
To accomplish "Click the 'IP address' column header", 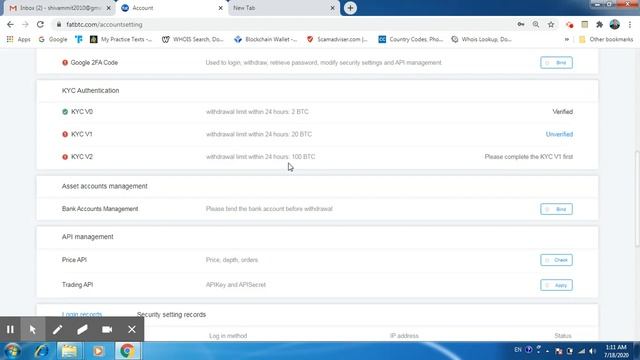I will click(x=404, y=336).
